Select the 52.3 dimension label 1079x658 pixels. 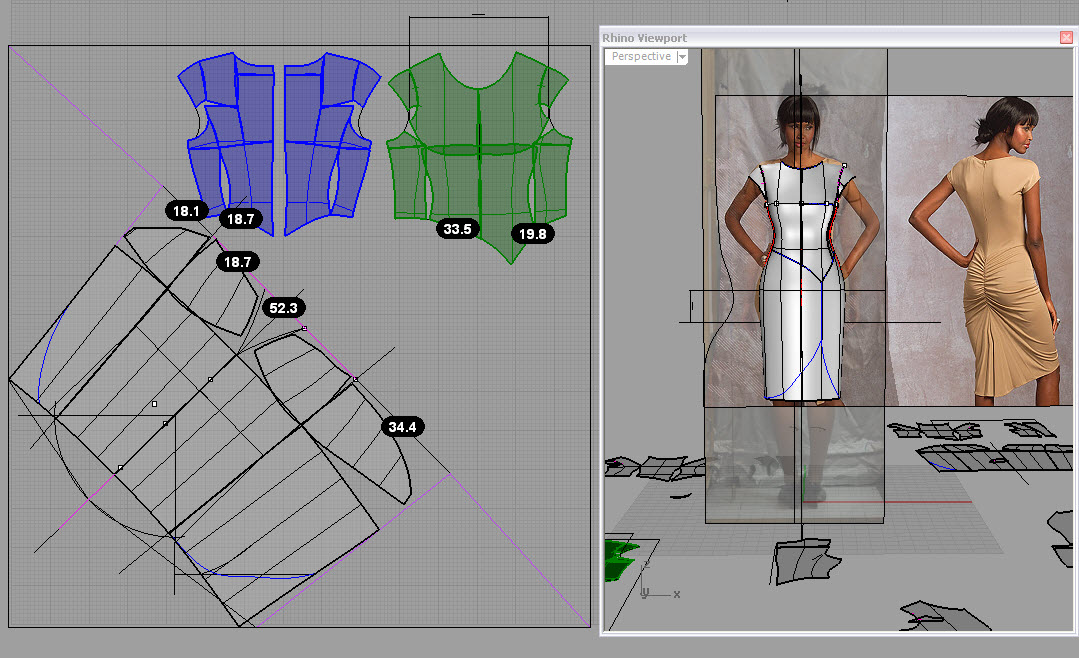[x=284, y=308]
